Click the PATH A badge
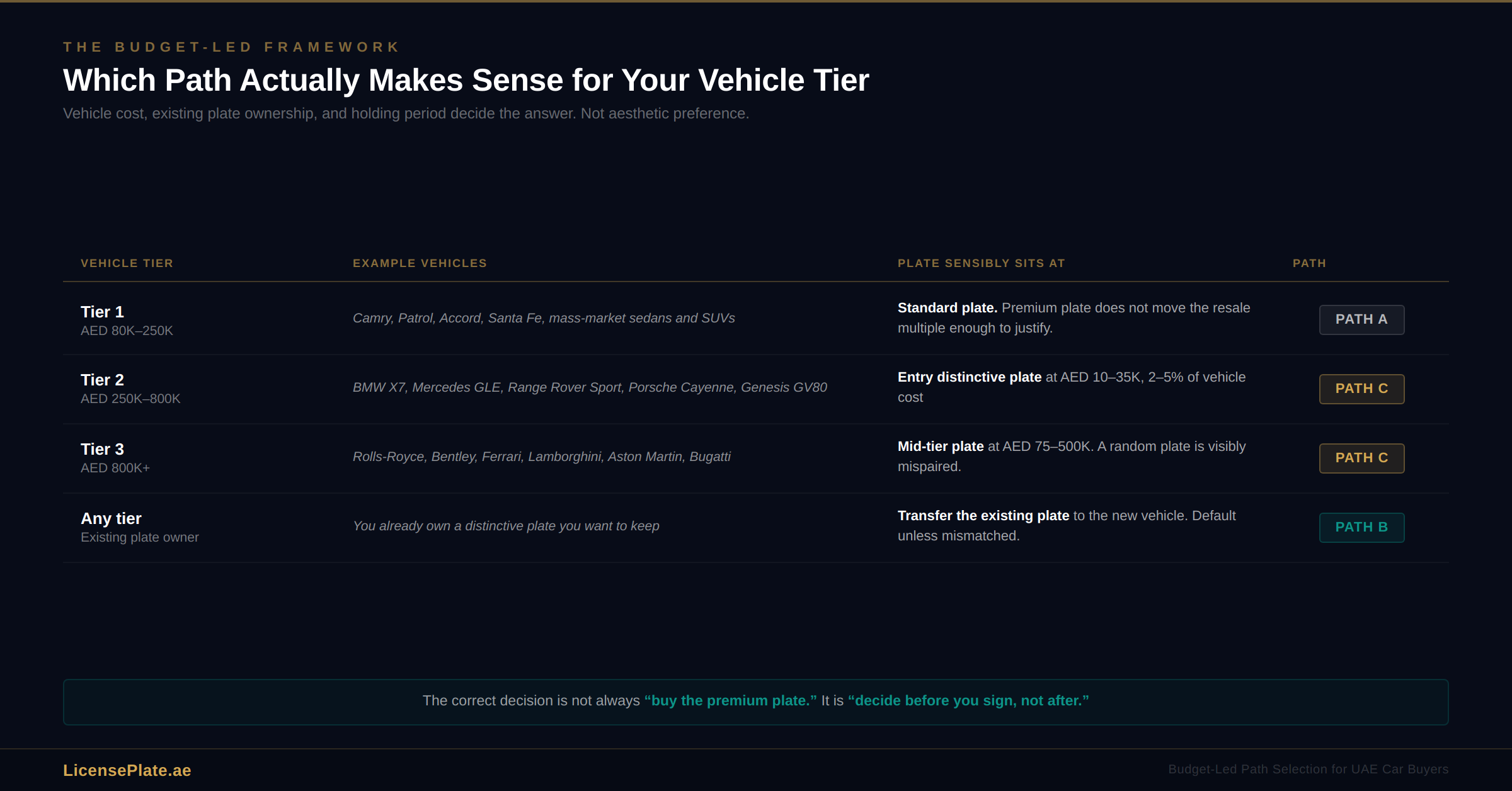 coord(1361,319)
